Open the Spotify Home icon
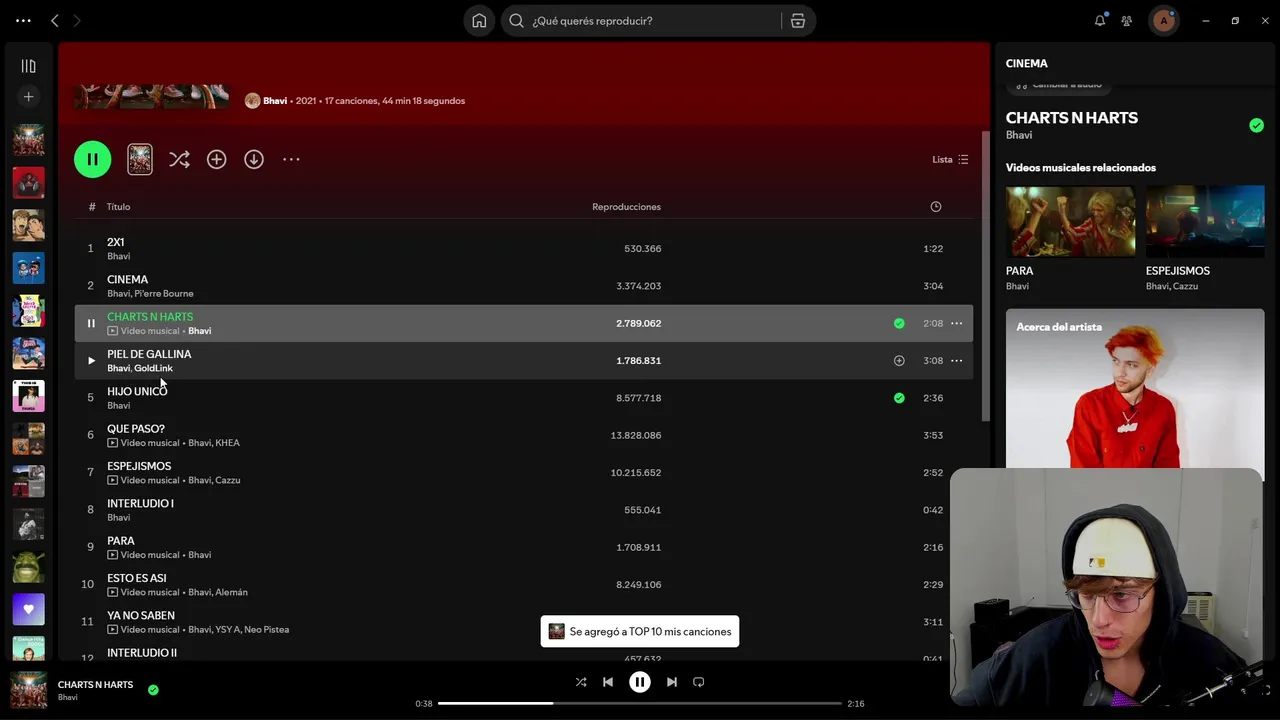Image resolution: width=1280 pixels, height=720 pixels. point(479,20)
